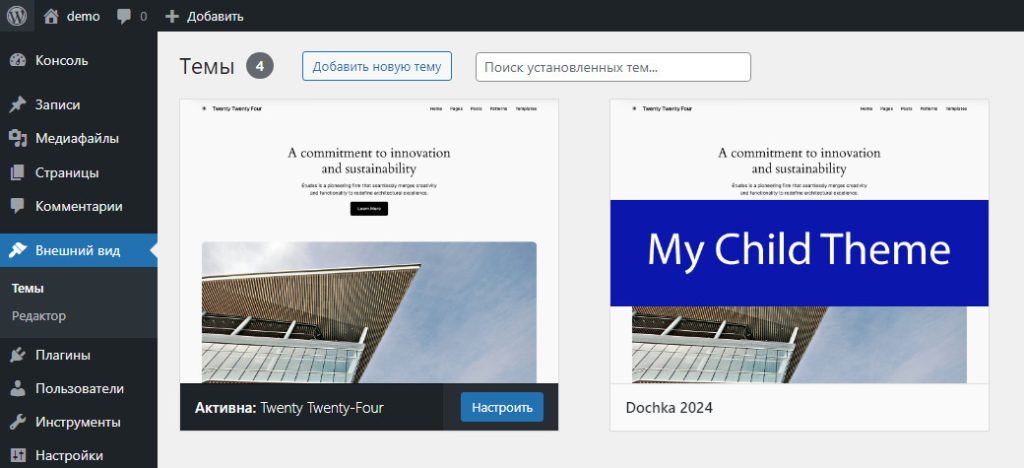Click the Темы page heading

point(207,67)
